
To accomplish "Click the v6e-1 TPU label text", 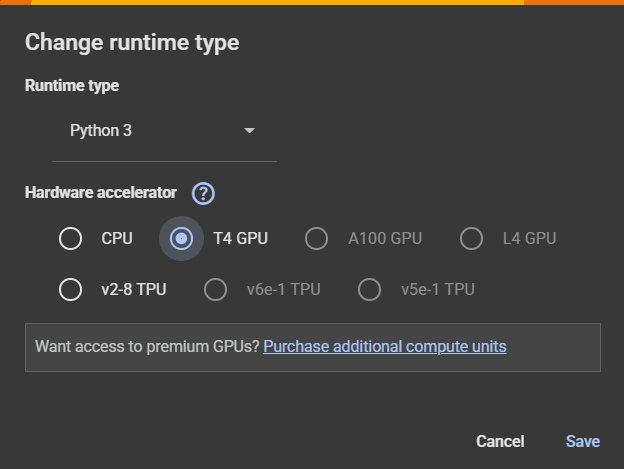I will pyautogui.click(x=283, y=289).
